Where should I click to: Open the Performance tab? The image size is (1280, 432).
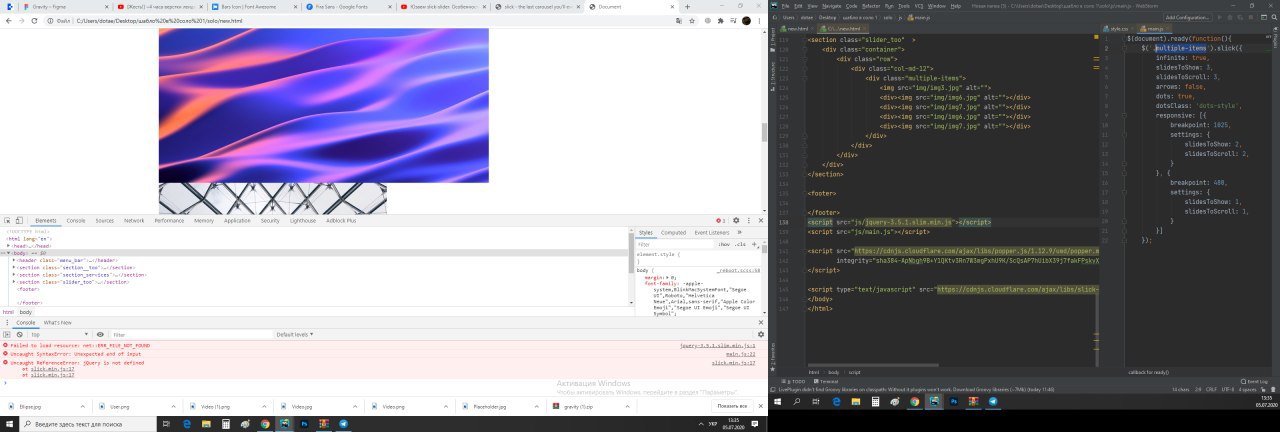[169, 220]
